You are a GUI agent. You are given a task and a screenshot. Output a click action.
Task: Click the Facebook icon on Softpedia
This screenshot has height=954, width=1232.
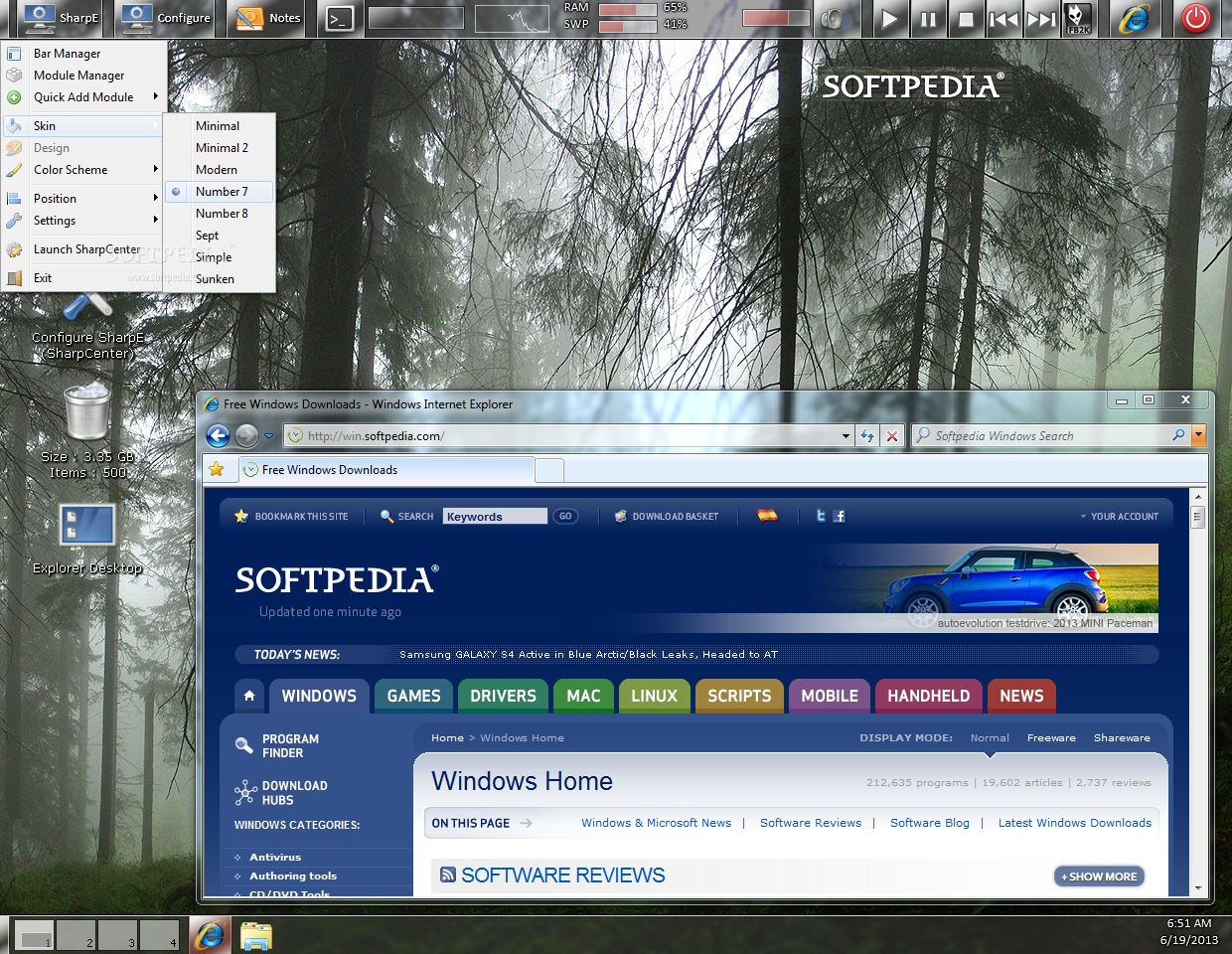(840, 517)
